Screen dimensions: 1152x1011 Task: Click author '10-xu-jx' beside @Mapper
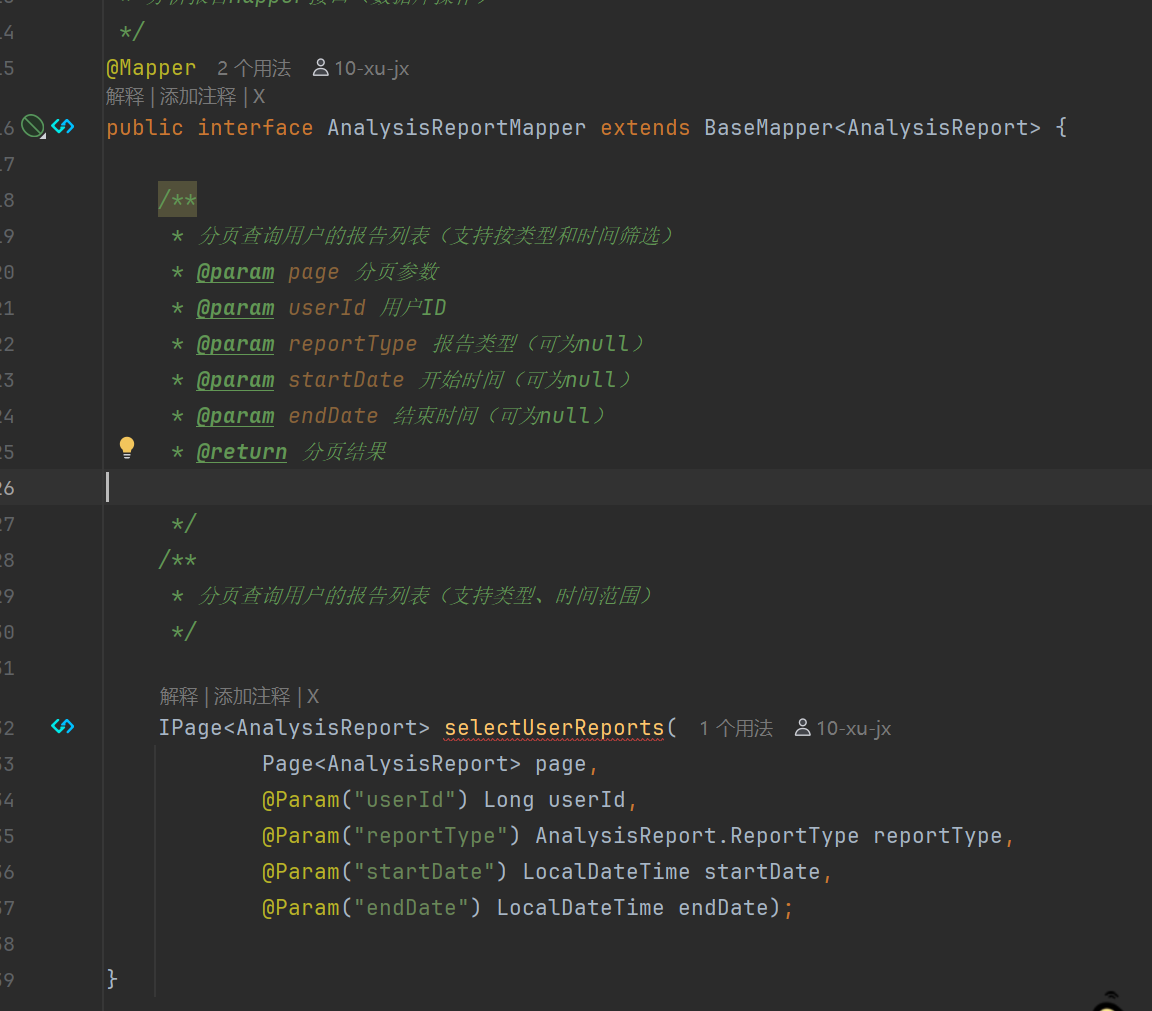[372, 68]
